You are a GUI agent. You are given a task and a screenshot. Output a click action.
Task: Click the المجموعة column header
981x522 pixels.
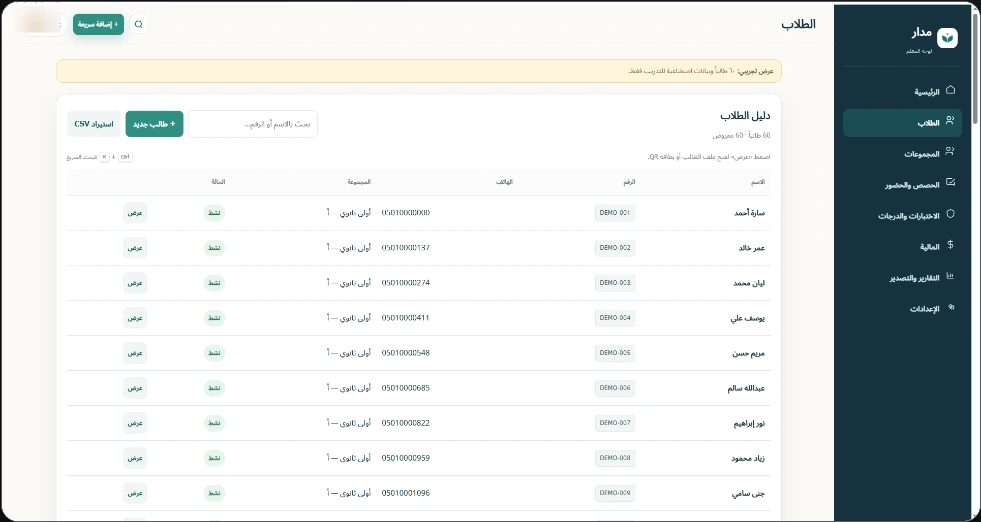(359, 182)
